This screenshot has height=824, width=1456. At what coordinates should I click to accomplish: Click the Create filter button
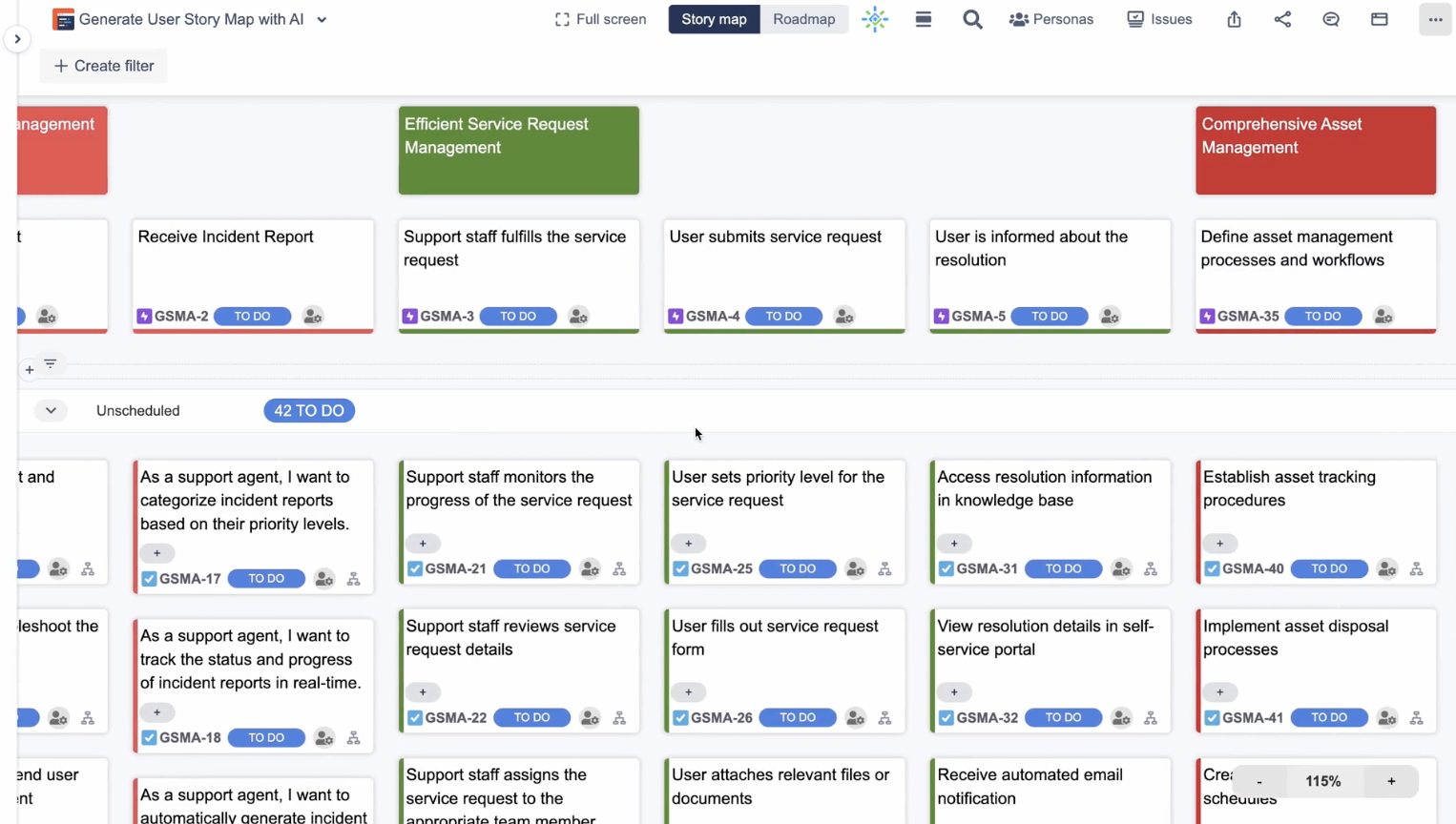[x=104, y=66]
